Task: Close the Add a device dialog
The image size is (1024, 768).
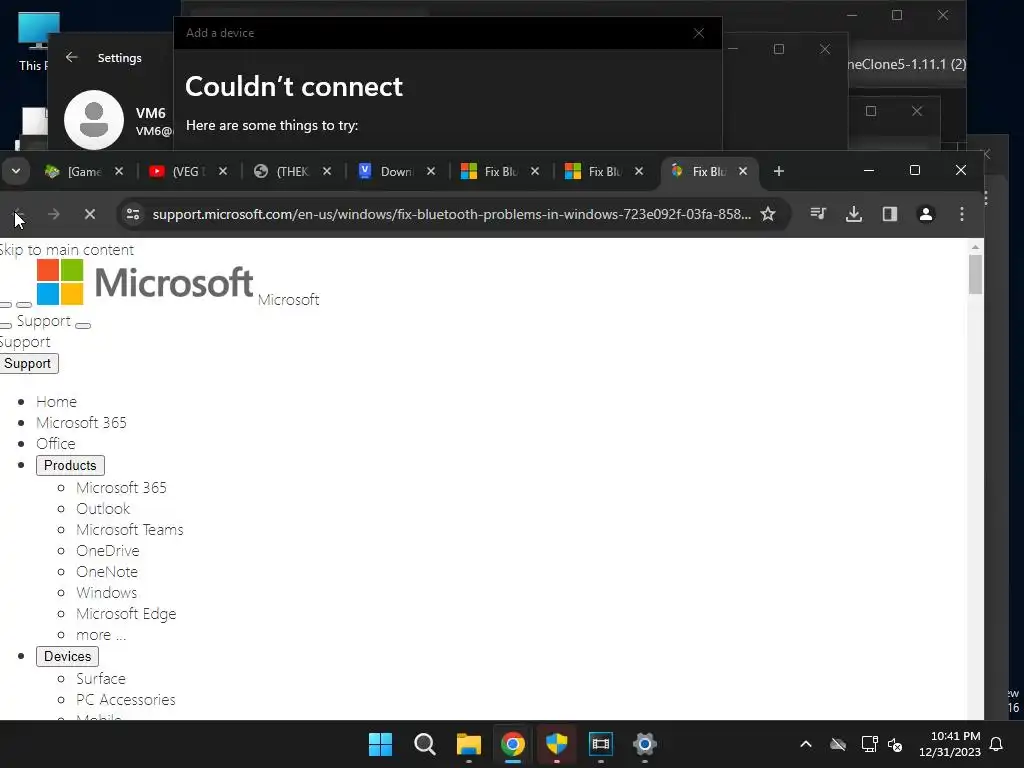Action: (699, 33)
